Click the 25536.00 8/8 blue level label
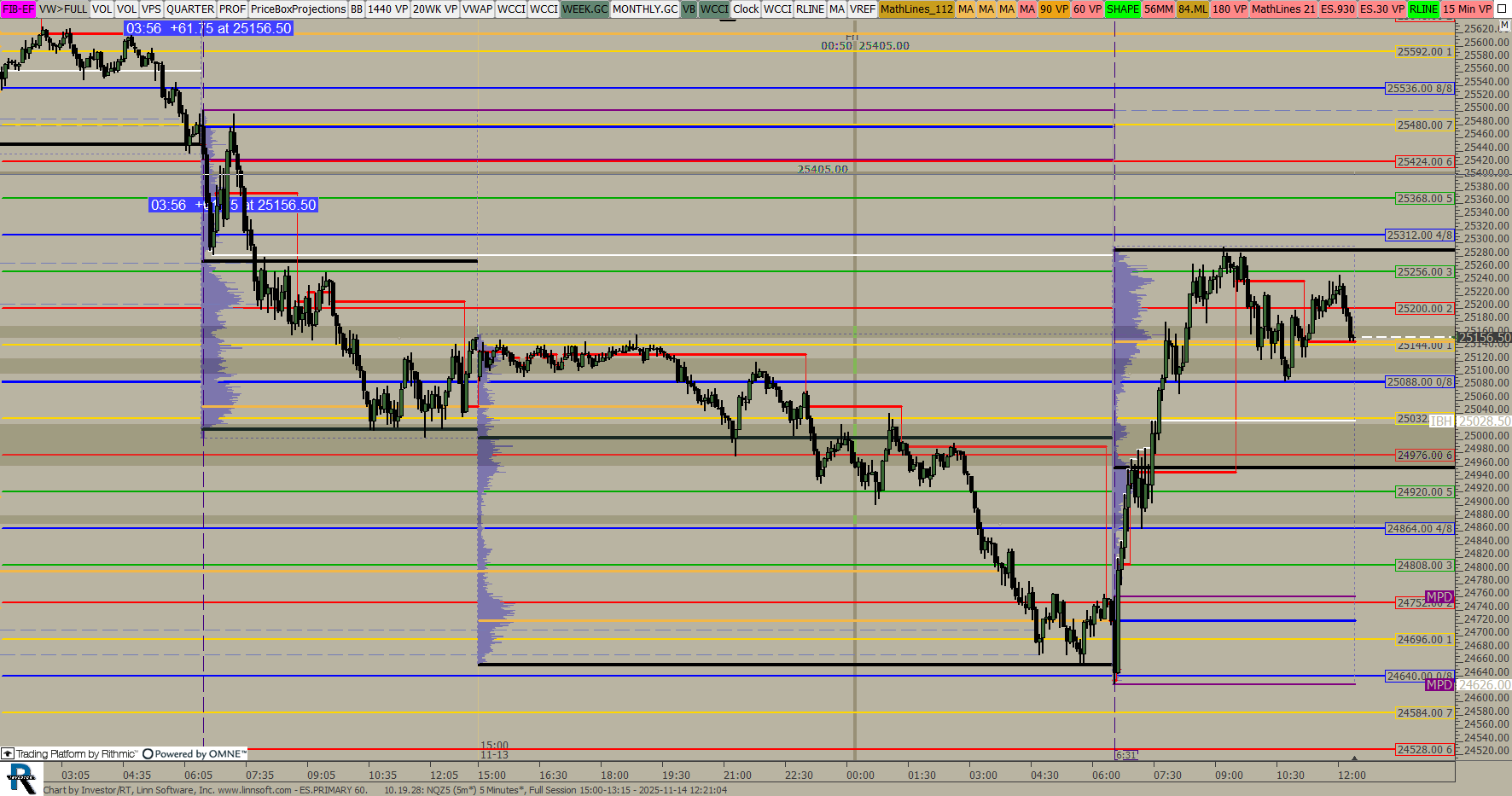This screenshot has width=1512, height=796. pos(1418,88)
